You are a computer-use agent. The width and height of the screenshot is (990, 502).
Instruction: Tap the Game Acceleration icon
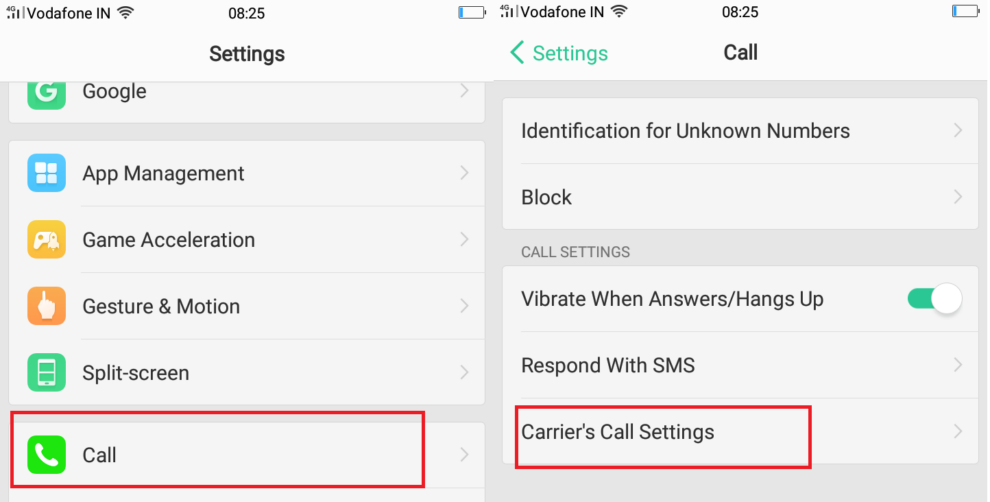[46, 240]
